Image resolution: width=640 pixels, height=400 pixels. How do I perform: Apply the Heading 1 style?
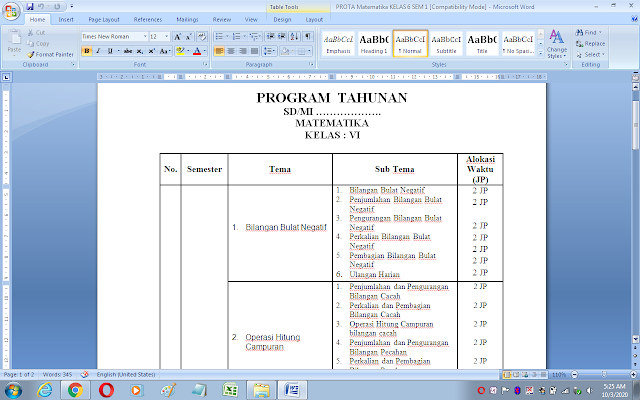point(374,43)
